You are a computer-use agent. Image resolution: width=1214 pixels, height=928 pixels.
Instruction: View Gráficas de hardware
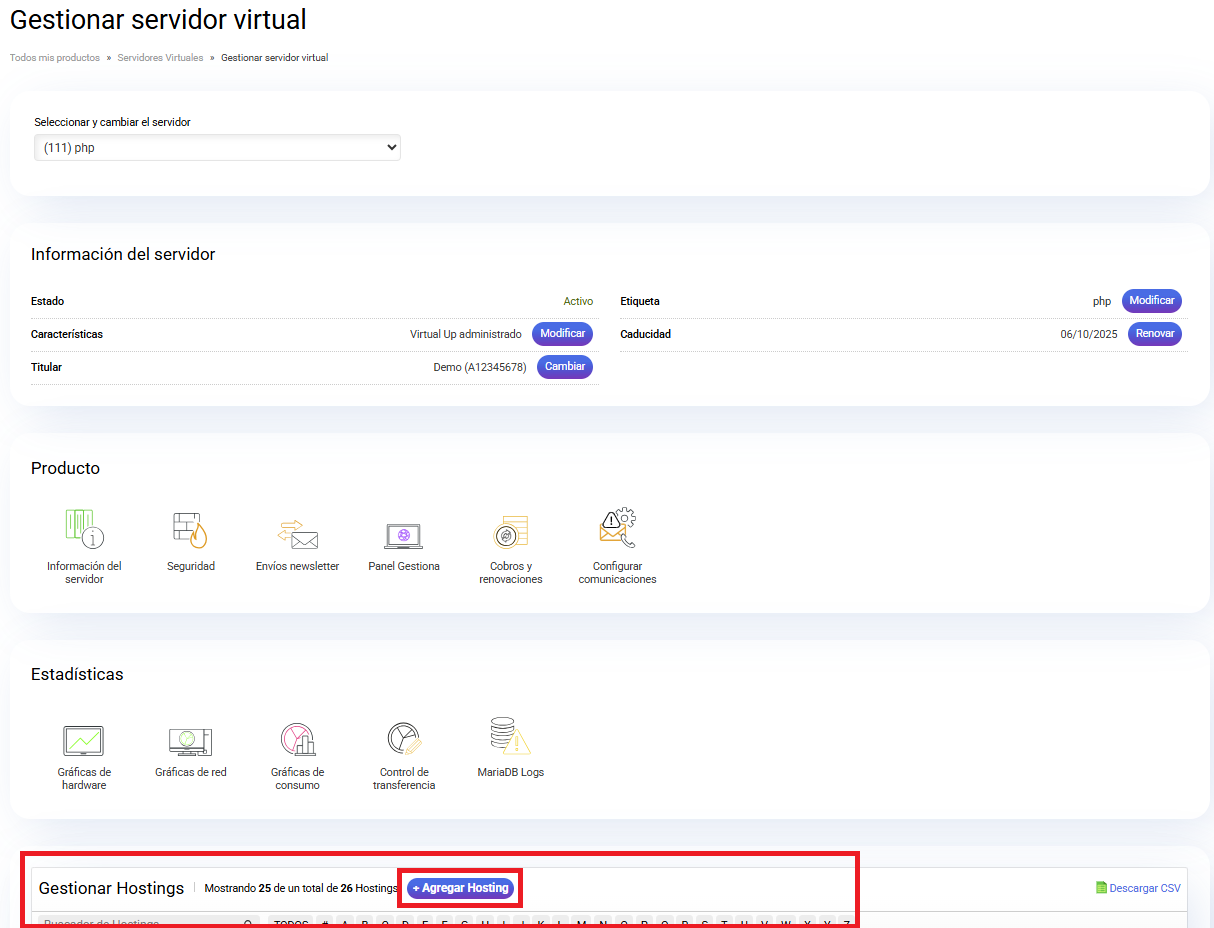pos(84,740)
